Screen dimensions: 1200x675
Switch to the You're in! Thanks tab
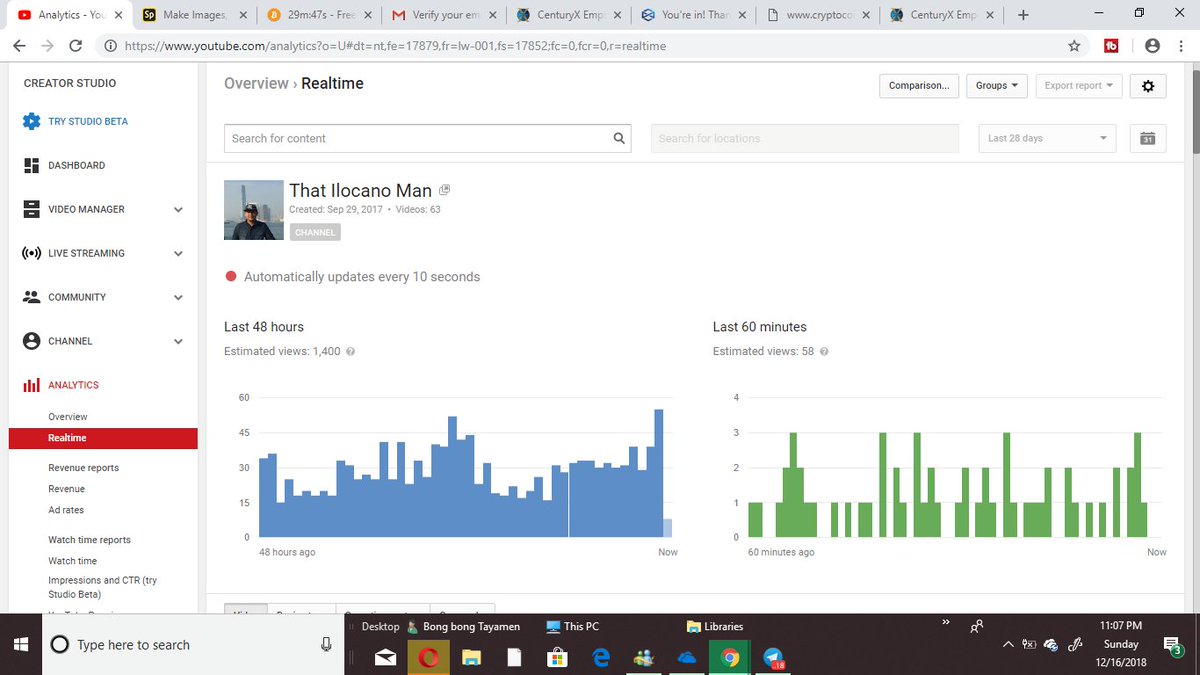pyautogui.click(x=694, y=15)
